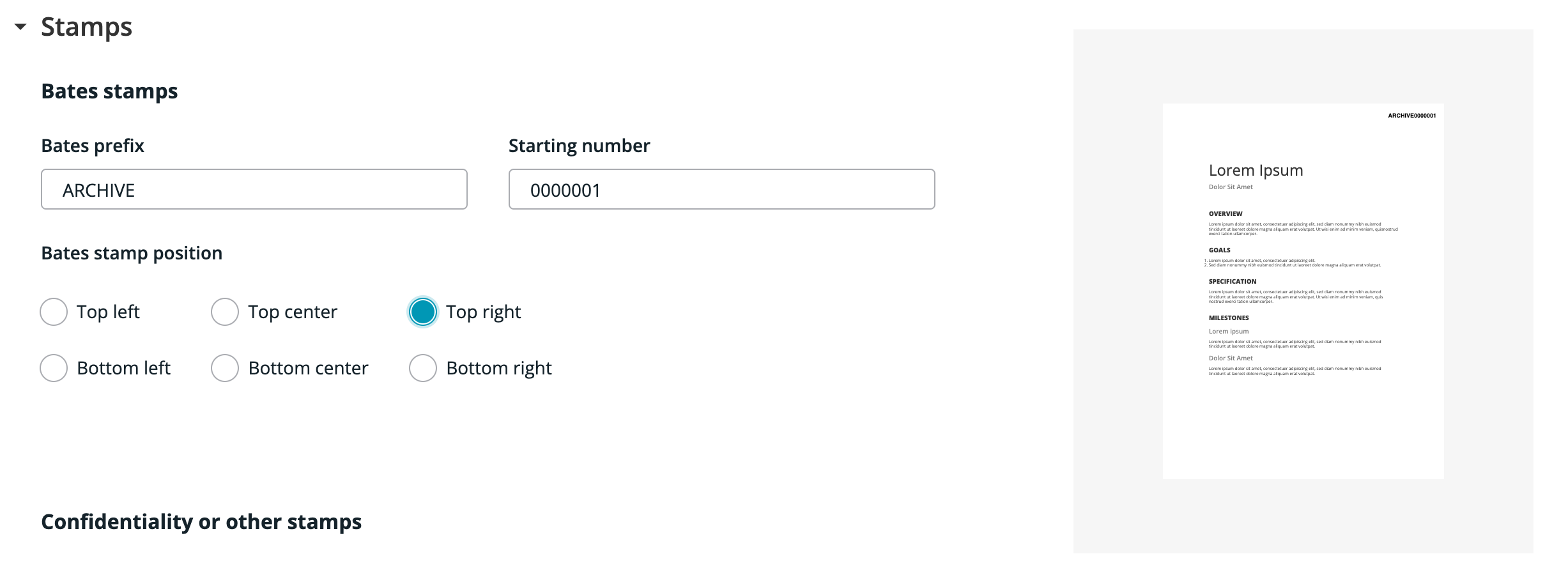This screenshot has width=1568, height=561.
Task: Select the Top center stamp position
Action: tap(225, 312)
